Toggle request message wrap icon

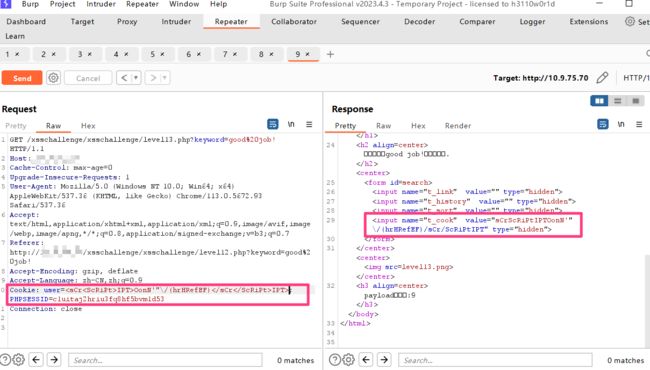273,124
